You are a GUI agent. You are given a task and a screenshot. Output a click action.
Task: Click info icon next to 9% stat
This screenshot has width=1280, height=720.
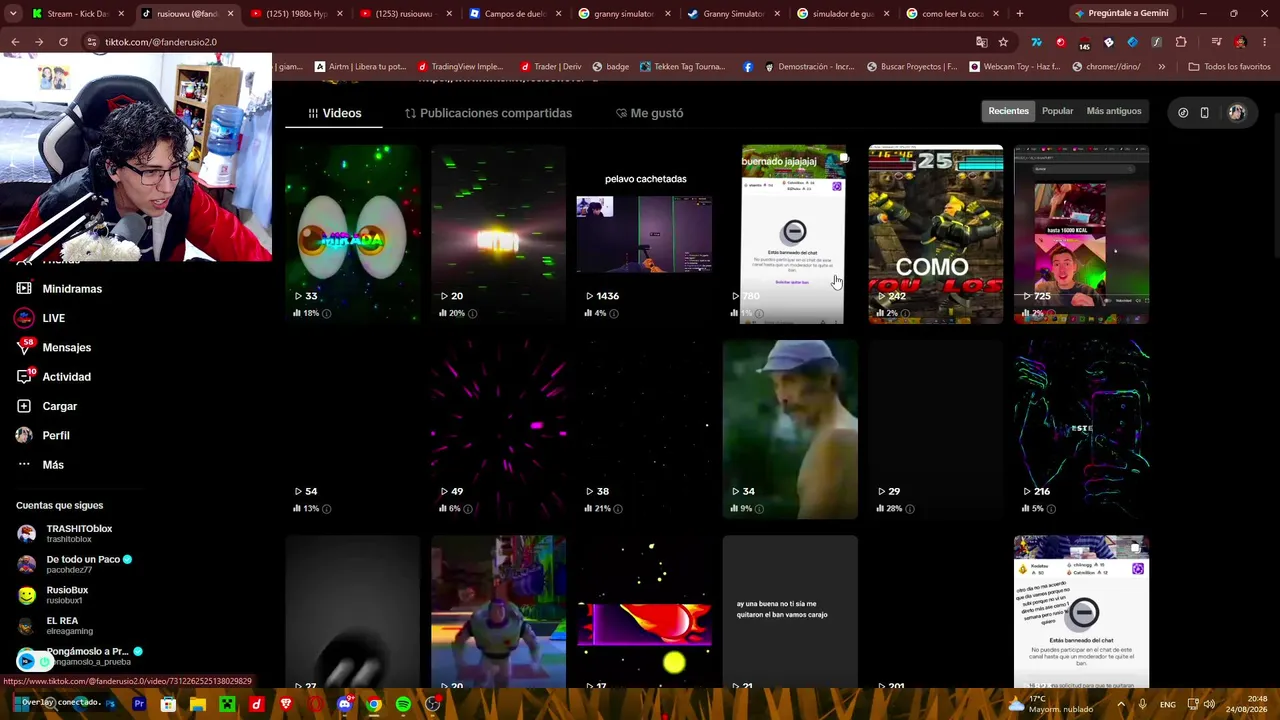(759, 508)
